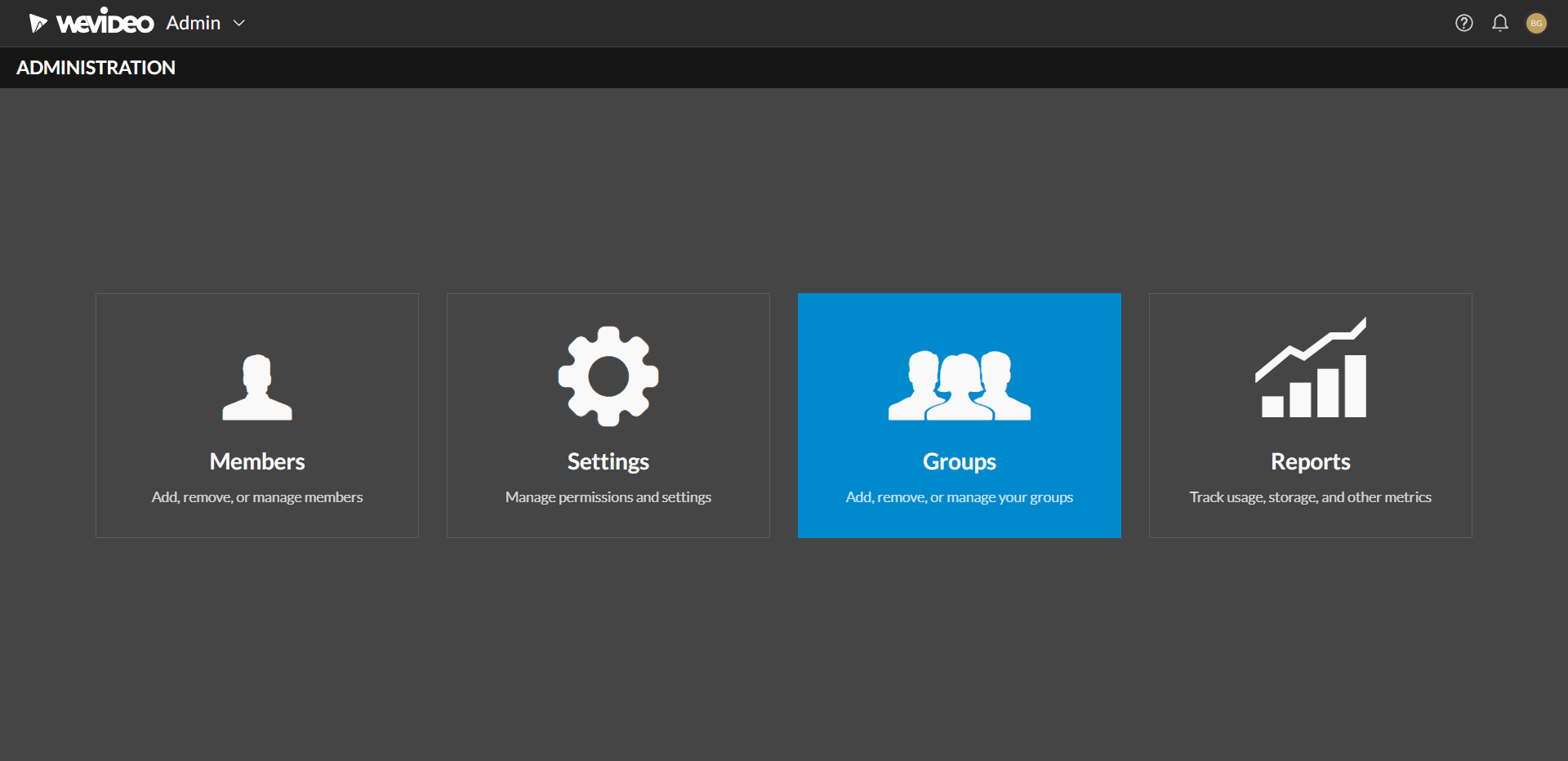Click the ADMINISTRATION header
This screenshot has width=1568, height=761.
click(x=95, y=68)
